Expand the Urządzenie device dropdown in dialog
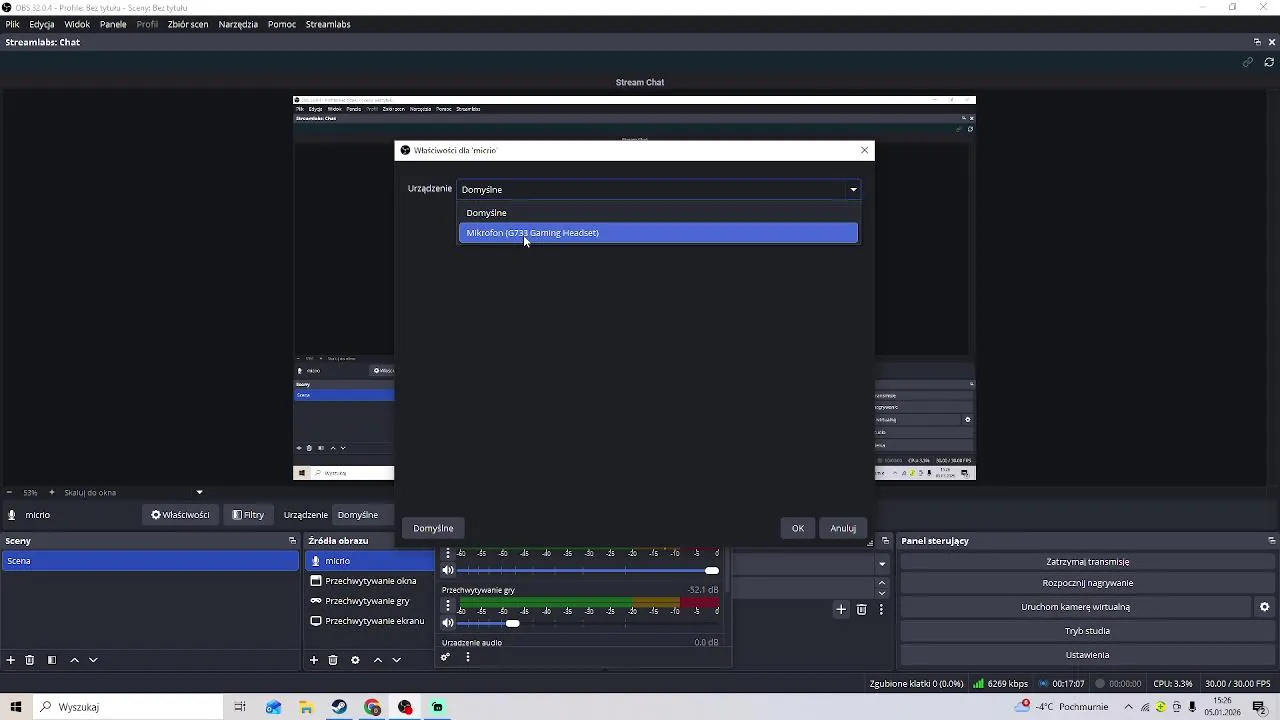 658,189
